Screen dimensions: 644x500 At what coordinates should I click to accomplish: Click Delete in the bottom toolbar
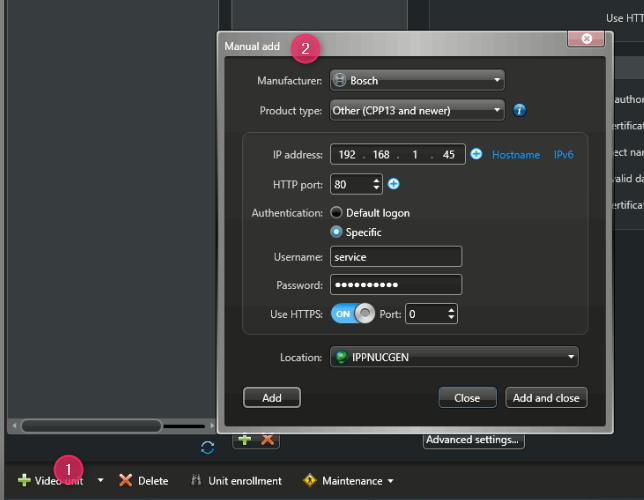pos(143,481)
